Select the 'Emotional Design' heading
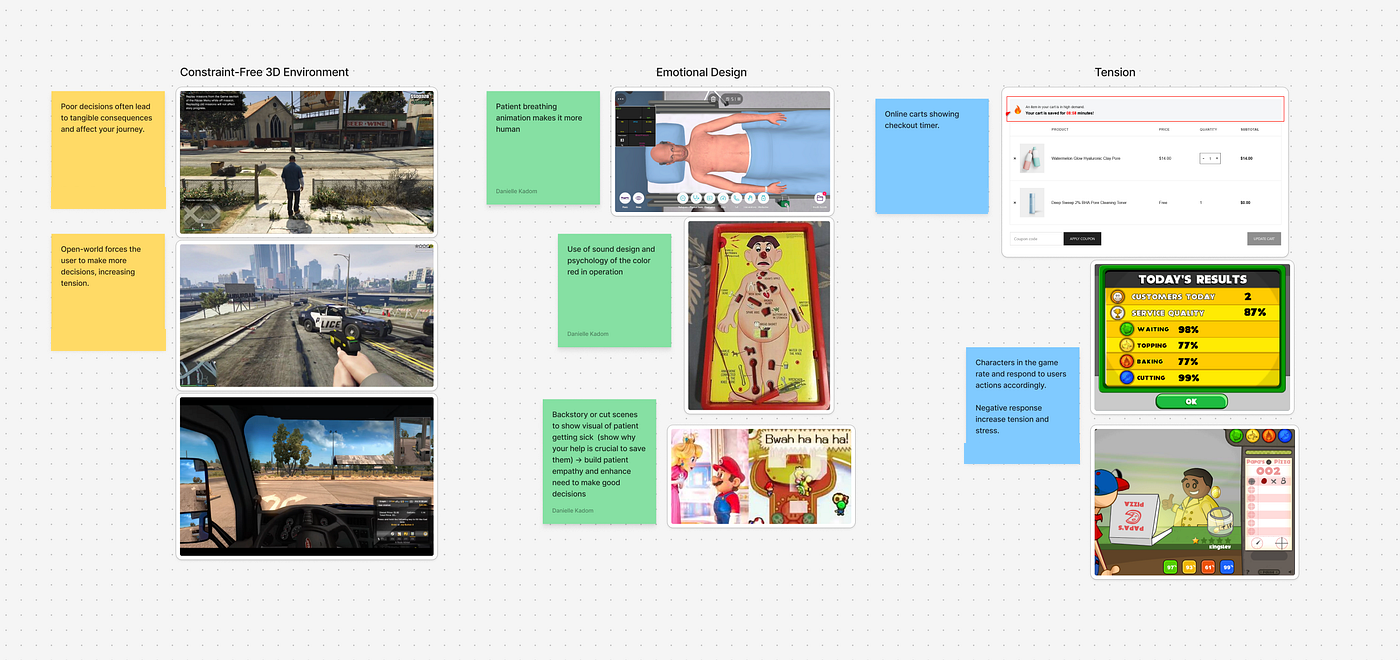Viewport: 1400px width, 660px height. 701,72
